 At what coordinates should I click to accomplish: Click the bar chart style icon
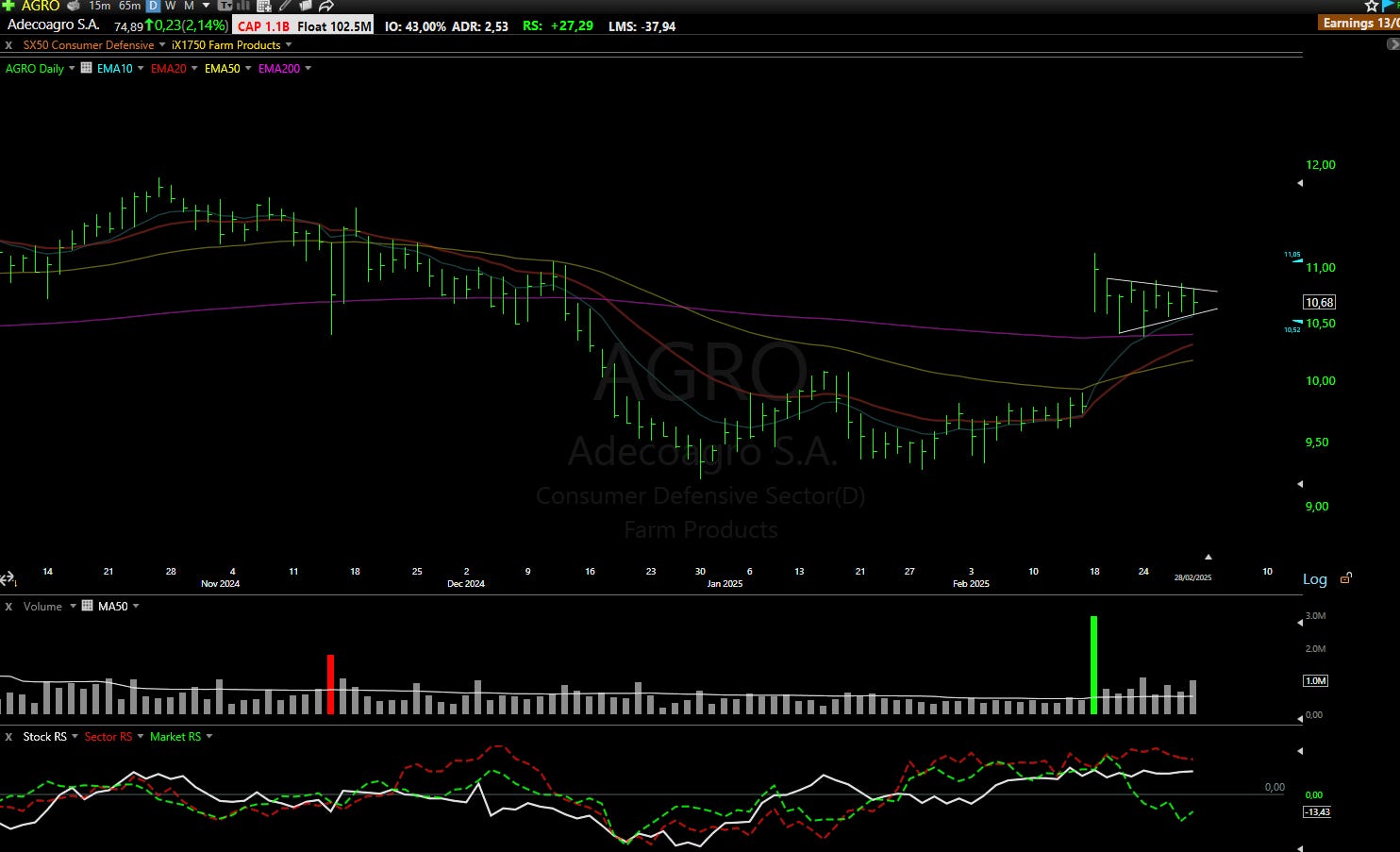pyautogui.click(x=243, y=6)
